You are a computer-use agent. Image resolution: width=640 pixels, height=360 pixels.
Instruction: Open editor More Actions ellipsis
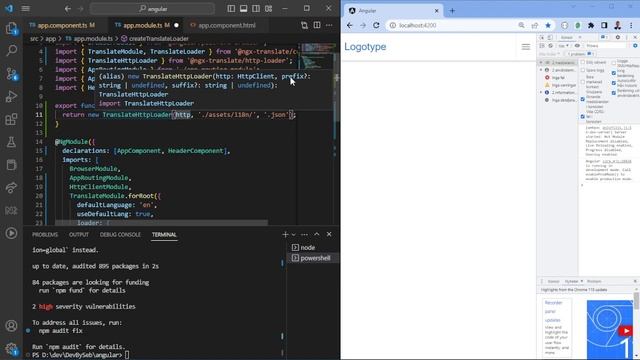pos(329,25)
